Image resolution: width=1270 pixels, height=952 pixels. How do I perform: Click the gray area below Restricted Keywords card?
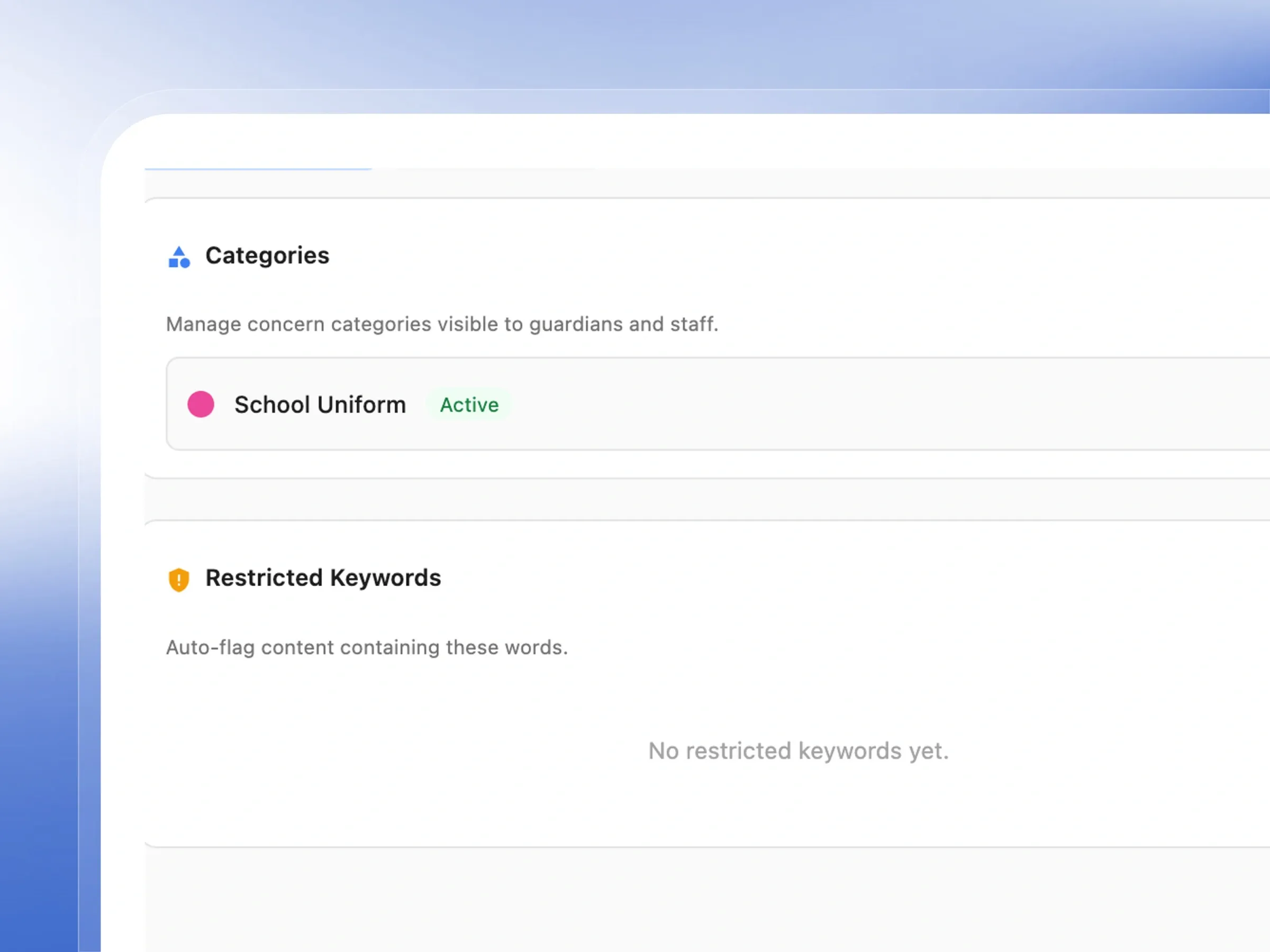707,899
